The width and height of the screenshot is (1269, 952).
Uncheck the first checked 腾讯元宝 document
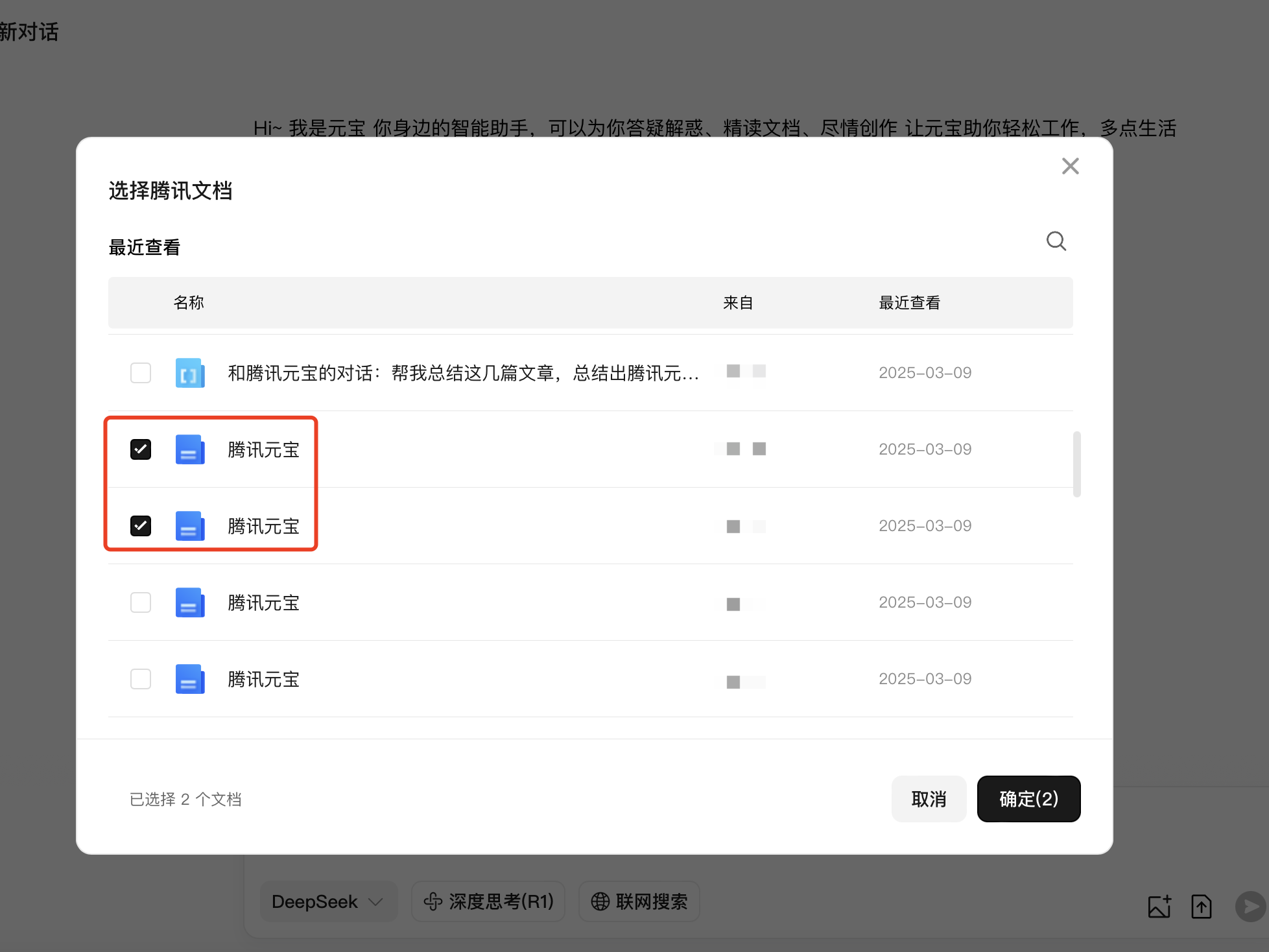click(x=141, y=449)
